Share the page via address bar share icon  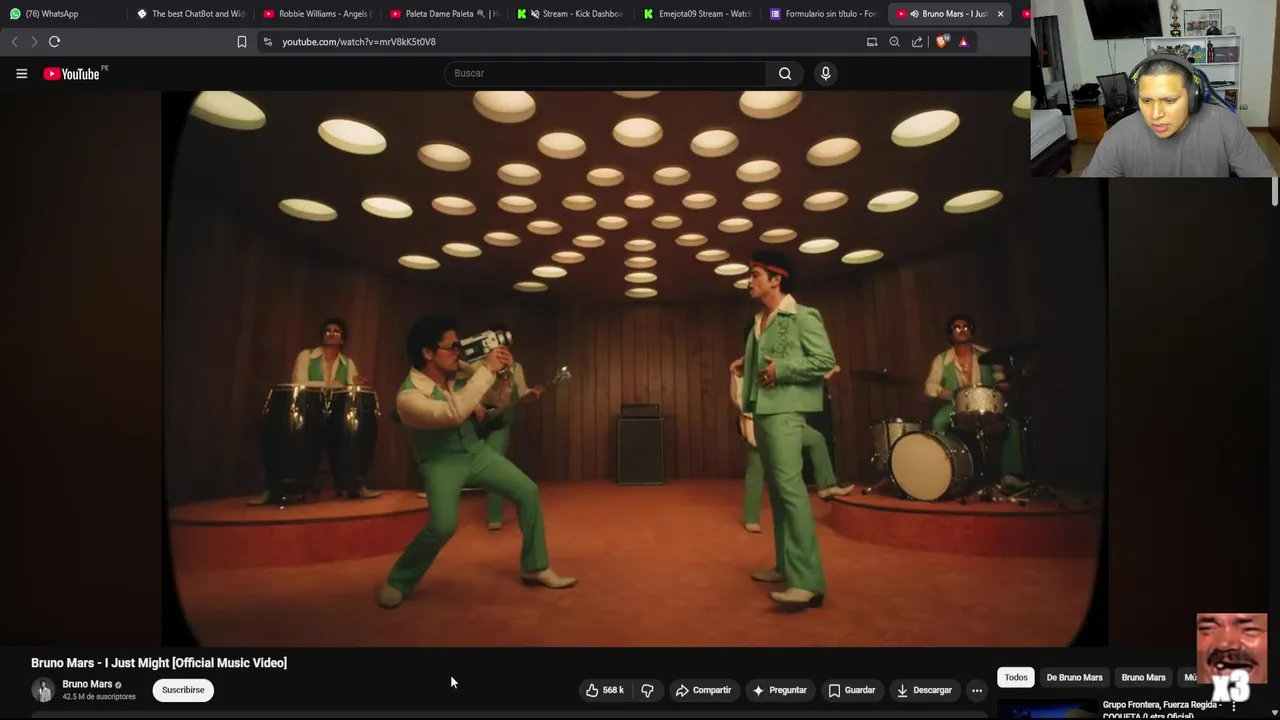coord(917,42)
